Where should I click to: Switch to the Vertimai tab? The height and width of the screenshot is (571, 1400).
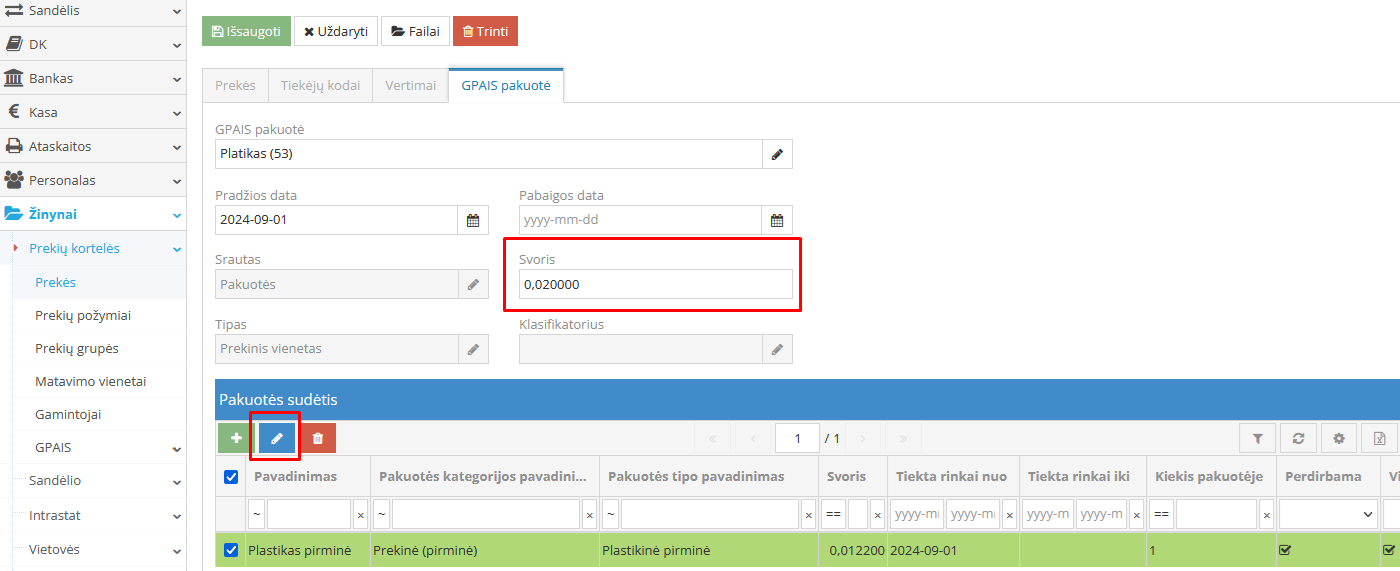point(411,85)
